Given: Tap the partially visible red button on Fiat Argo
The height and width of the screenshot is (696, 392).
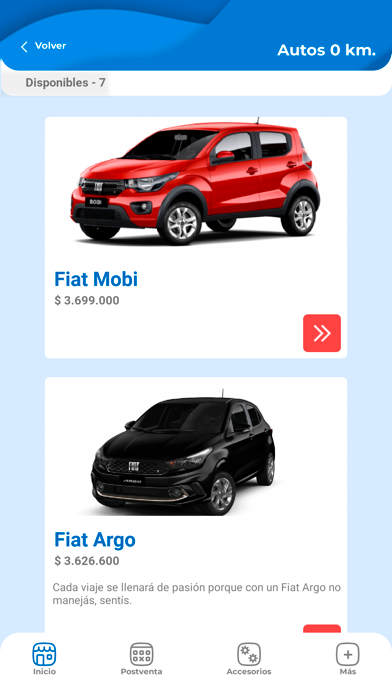Looking at the screenshot, I should (322, 629).
